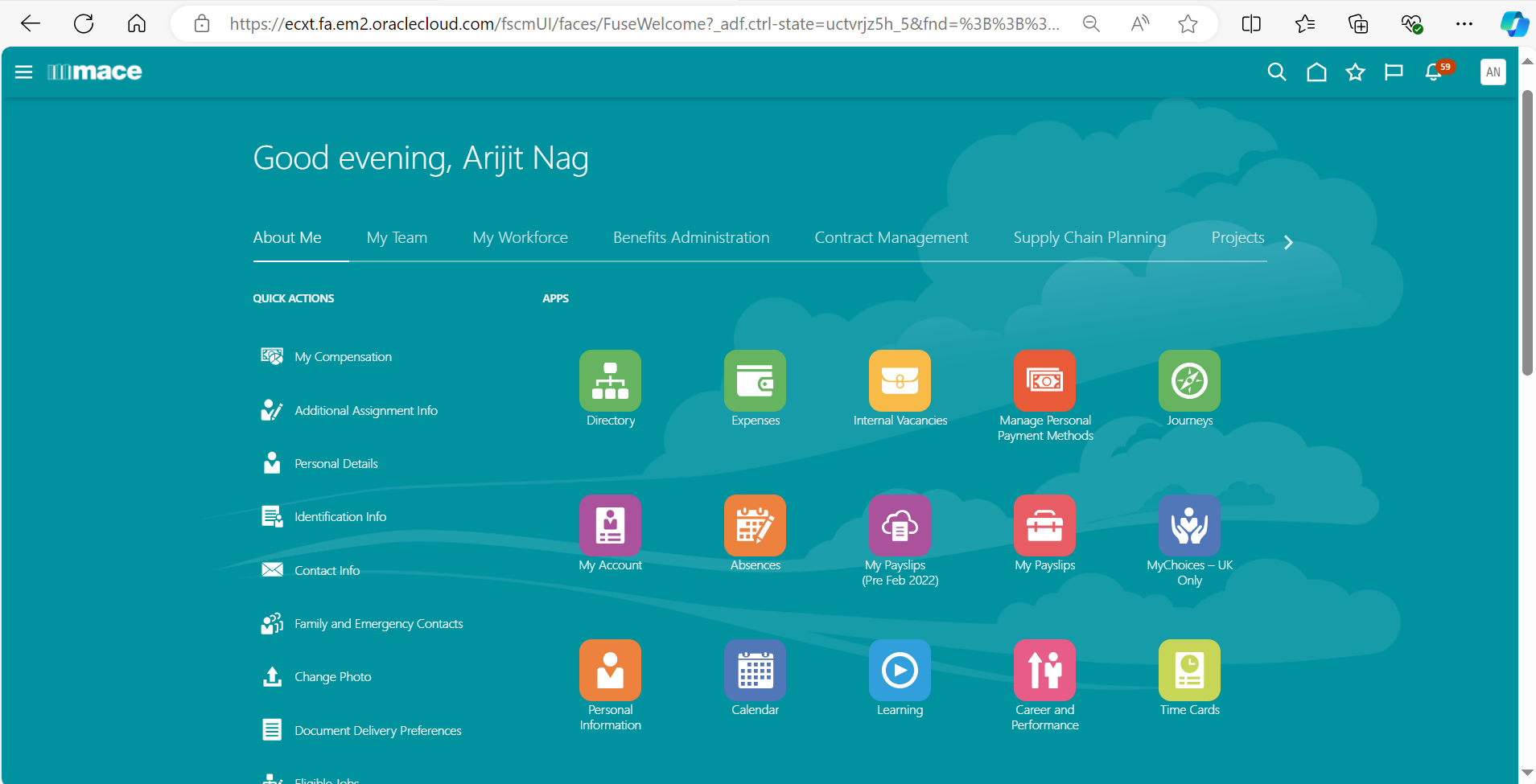Open browser zoom magnifier in address bar

[x=1091, y=24]
